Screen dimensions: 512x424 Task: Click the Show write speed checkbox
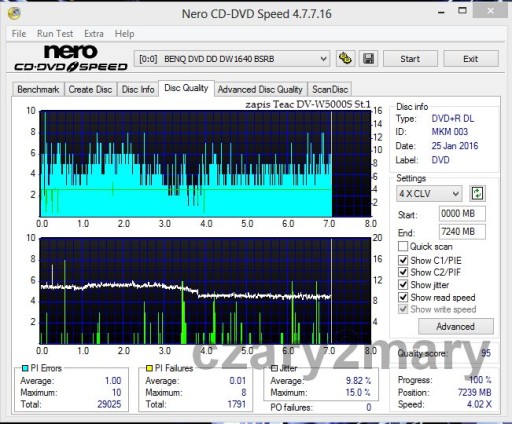pyautogui.click(x=403, y=309)
